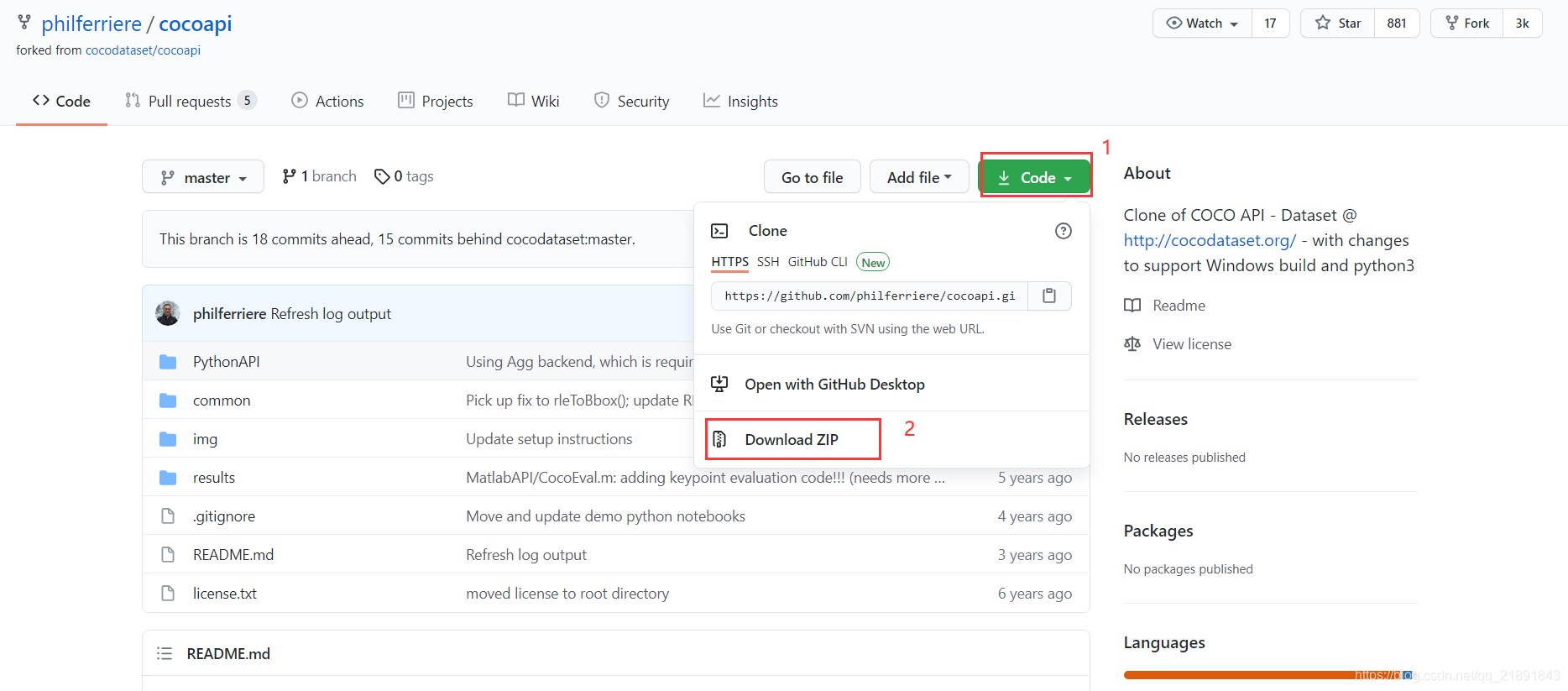
Task: Click the Readme book icon in About
Action: (x=1132, y=306)
